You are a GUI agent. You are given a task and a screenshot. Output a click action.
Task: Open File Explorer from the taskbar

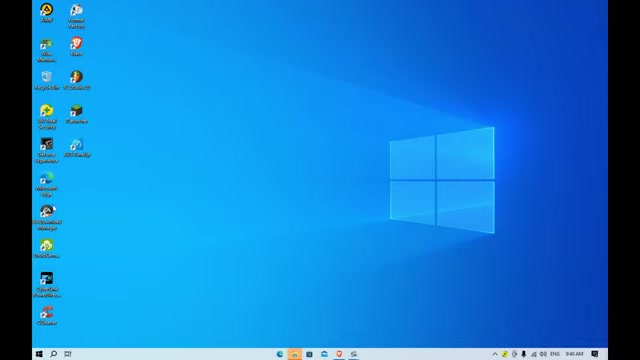coord(295,354)
